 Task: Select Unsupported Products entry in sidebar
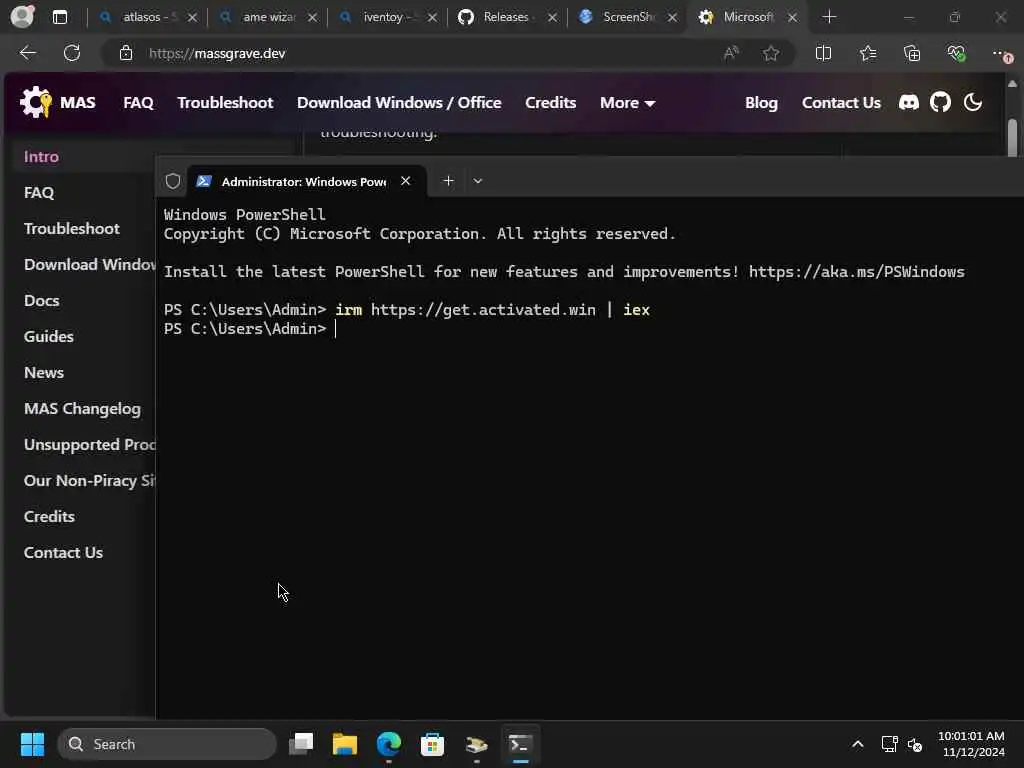point(89,445)
